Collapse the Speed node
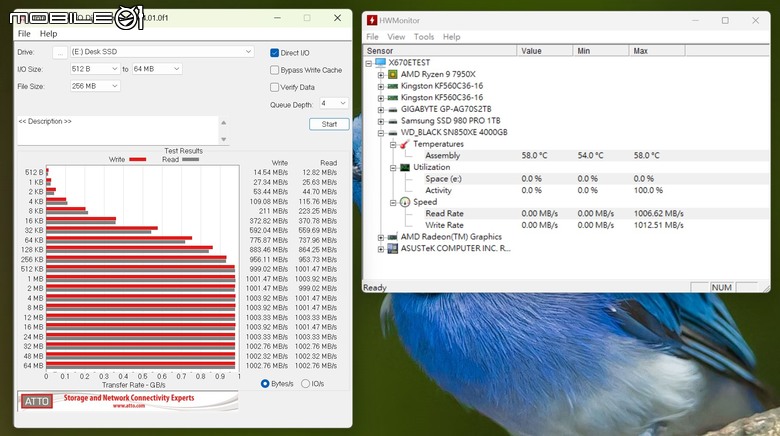The image size is (780, 436). coord(392,203)
